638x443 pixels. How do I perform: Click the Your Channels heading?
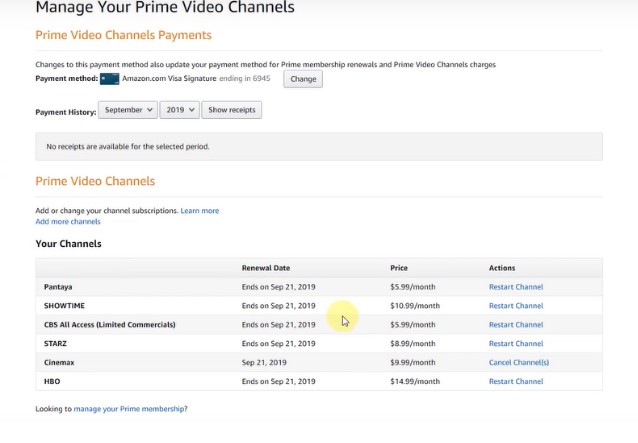click(68, 244)
